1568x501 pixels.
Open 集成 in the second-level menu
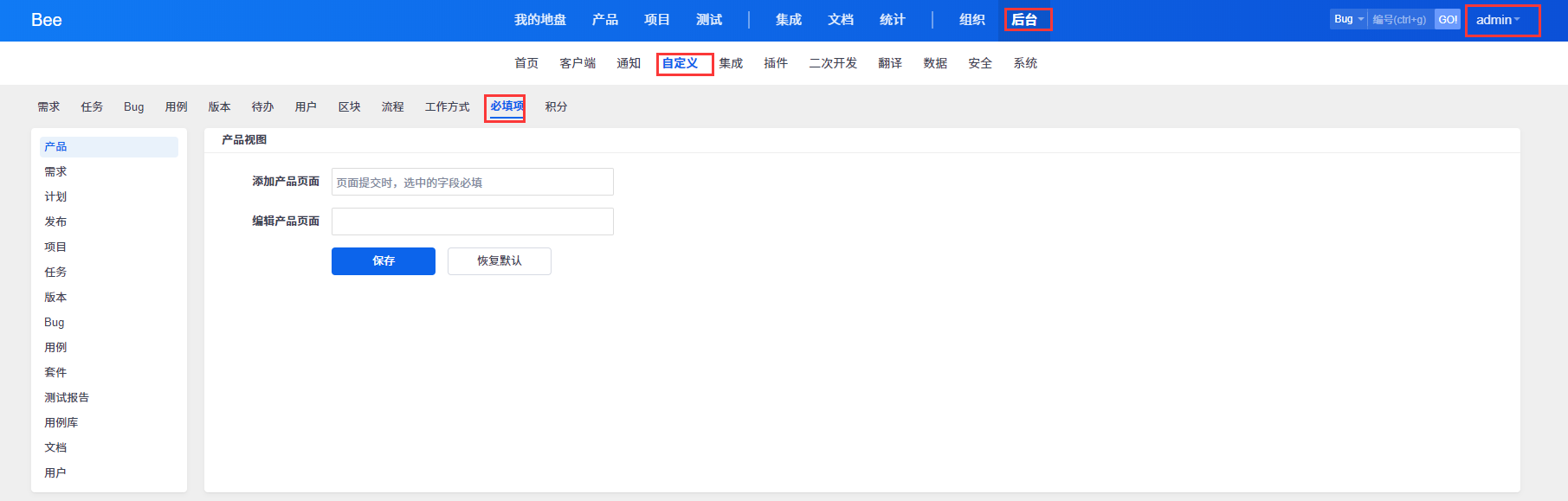tap(731, 63)
